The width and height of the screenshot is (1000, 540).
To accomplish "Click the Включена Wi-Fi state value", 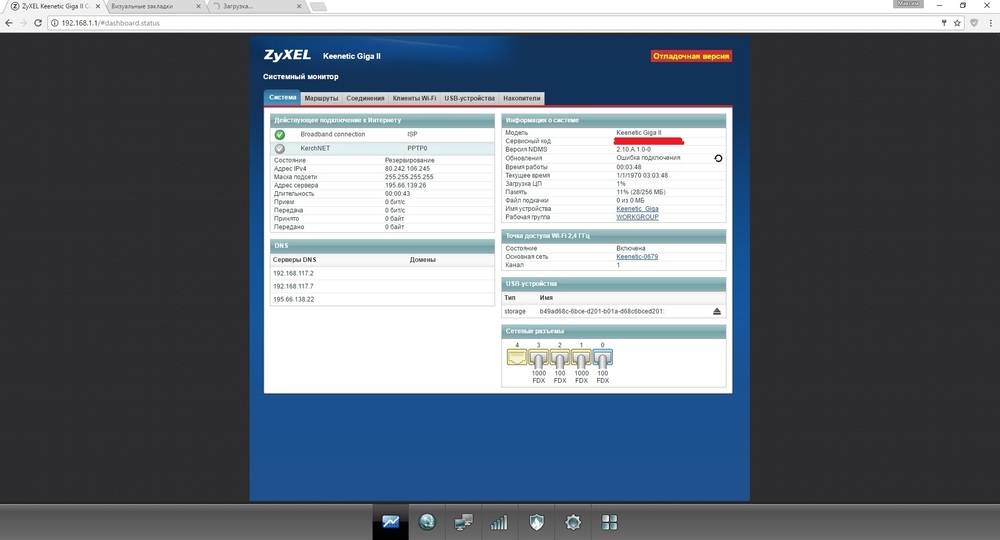I will [x=631, y=249].
